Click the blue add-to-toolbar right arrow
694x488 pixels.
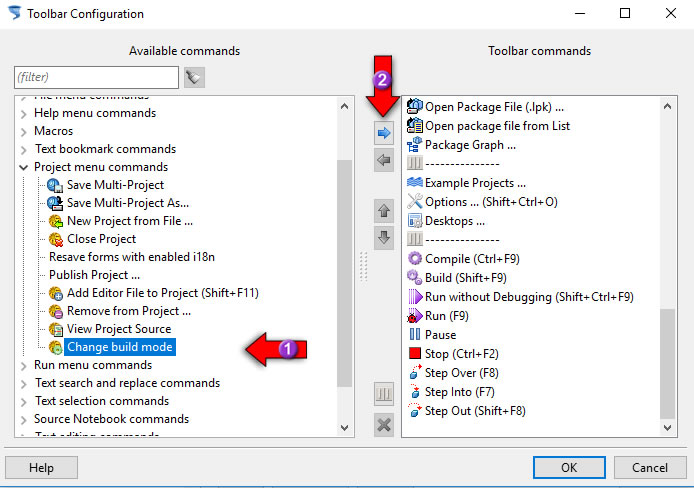pos(384,133)
